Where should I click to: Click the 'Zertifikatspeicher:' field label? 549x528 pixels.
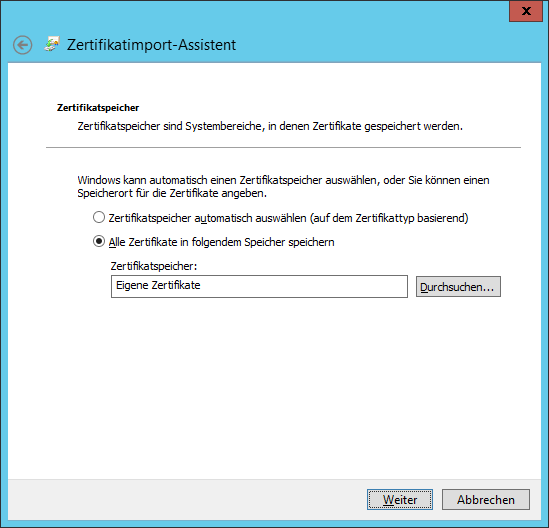tap(154, 266)
